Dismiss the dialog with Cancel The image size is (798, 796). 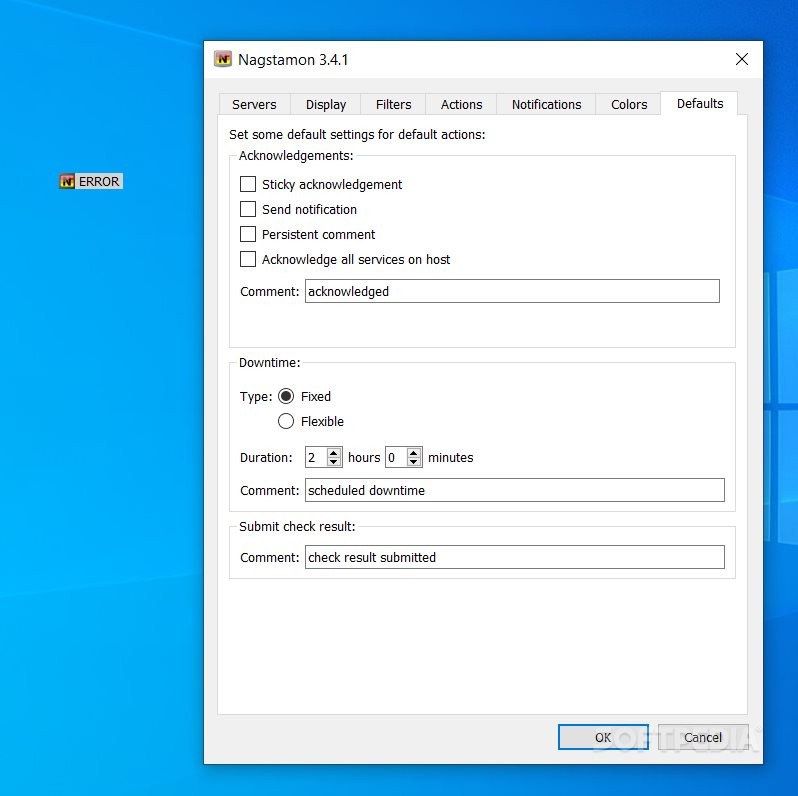click(703, 737)
